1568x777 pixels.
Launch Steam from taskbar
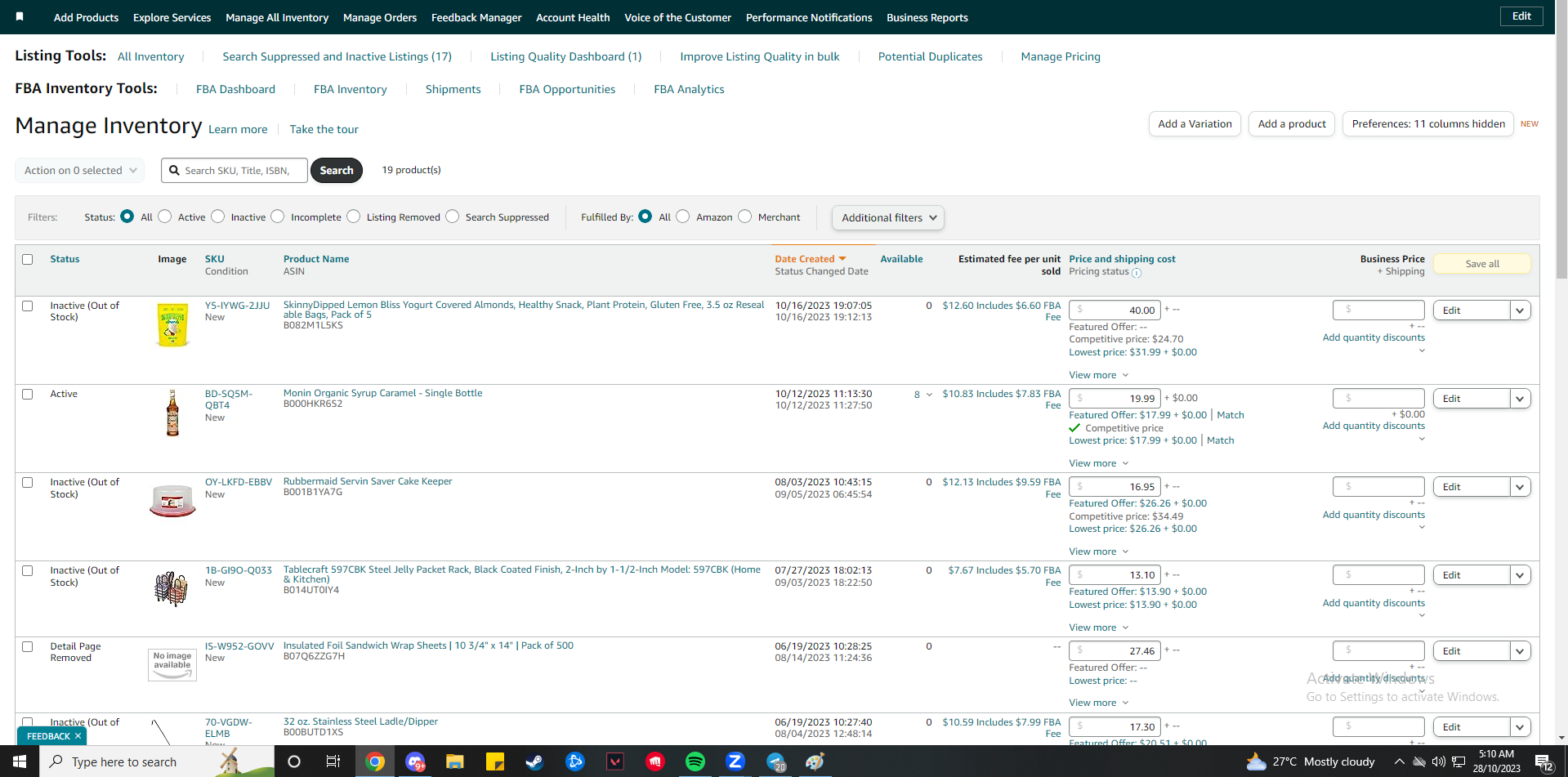(534, 761)
